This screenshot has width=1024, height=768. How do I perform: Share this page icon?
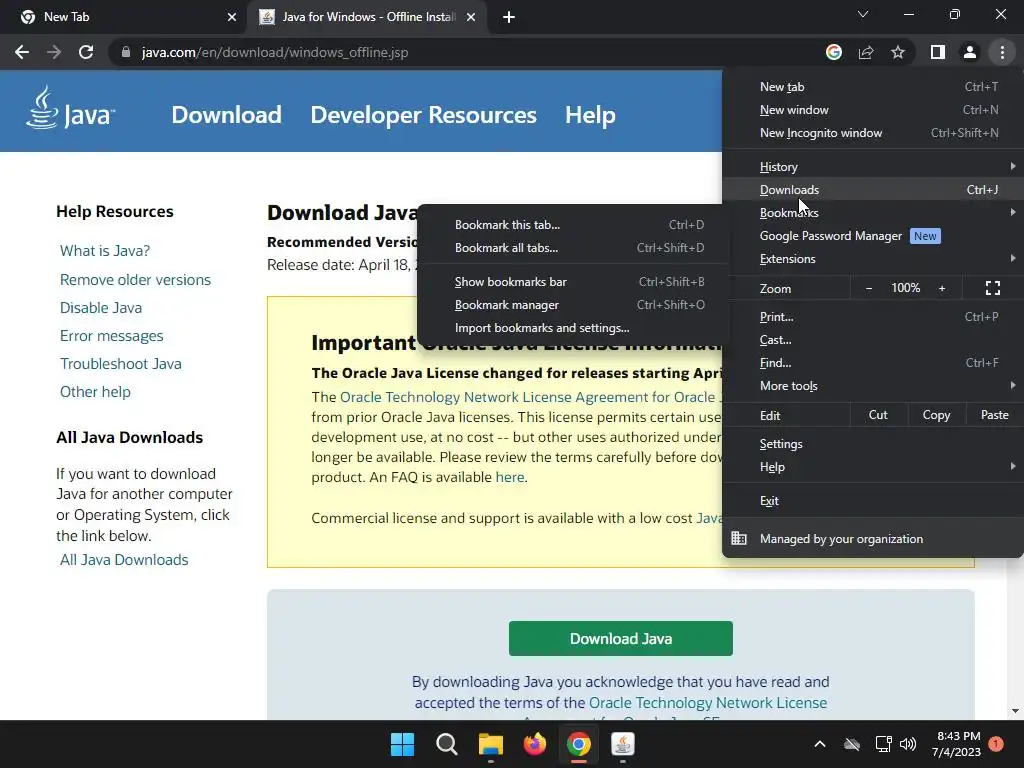(866, 52)
